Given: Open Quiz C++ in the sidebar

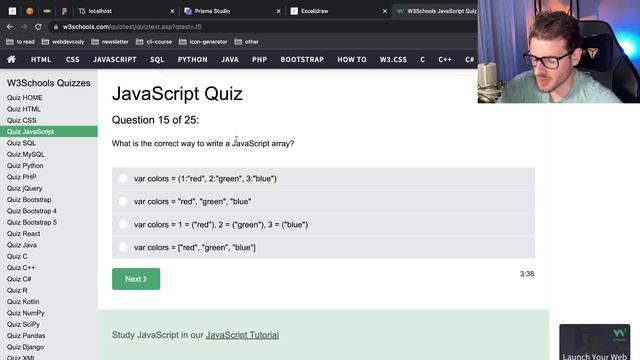Looking at the screenshot, I should coord(21,268).
